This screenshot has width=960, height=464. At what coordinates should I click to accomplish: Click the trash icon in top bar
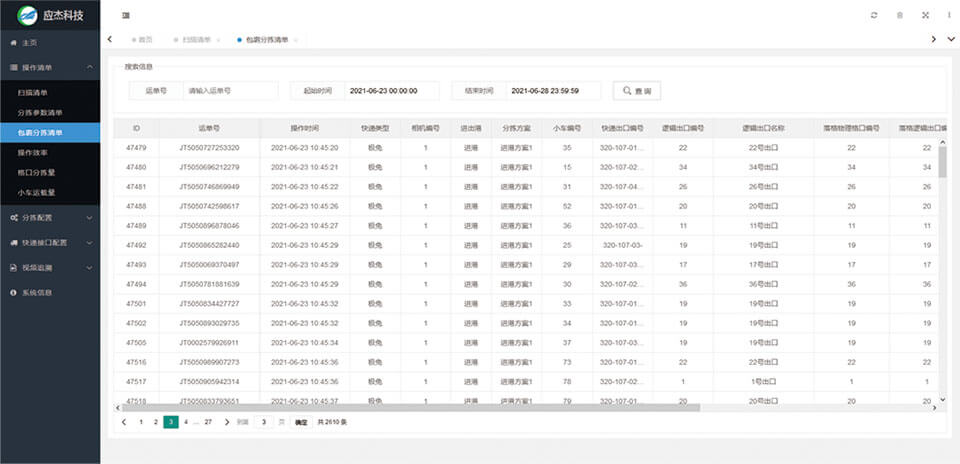(899, 16)
